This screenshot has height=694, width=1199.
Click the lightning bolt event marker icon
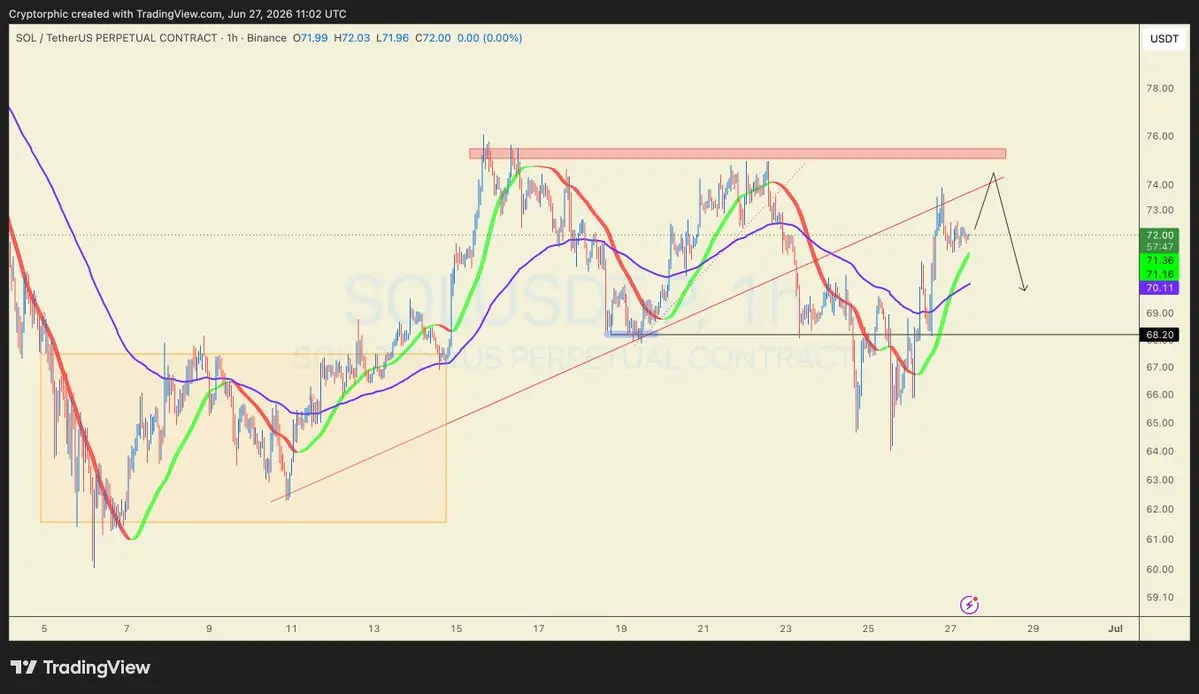click(x=970, y=605)
